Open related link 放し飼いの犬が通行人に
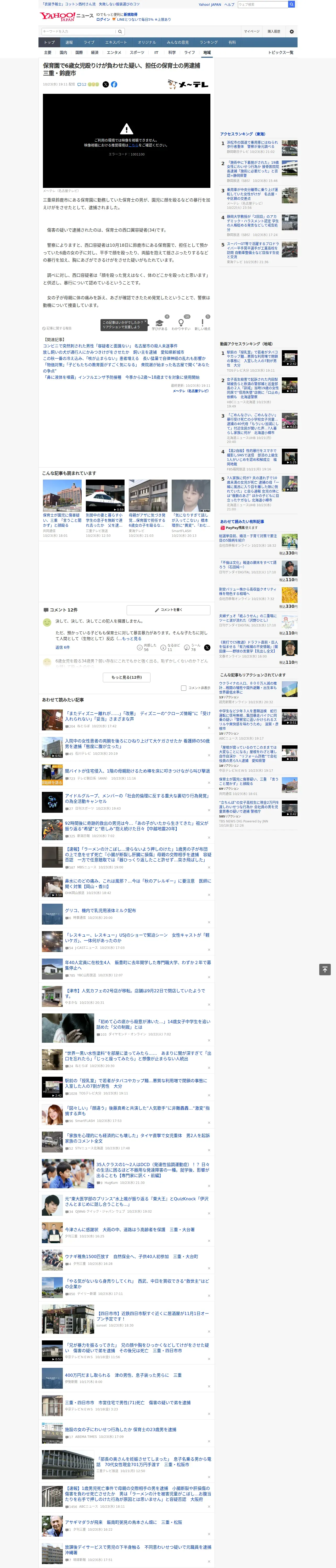Viewport: 336px width, 1568px height. pos(113,353)
